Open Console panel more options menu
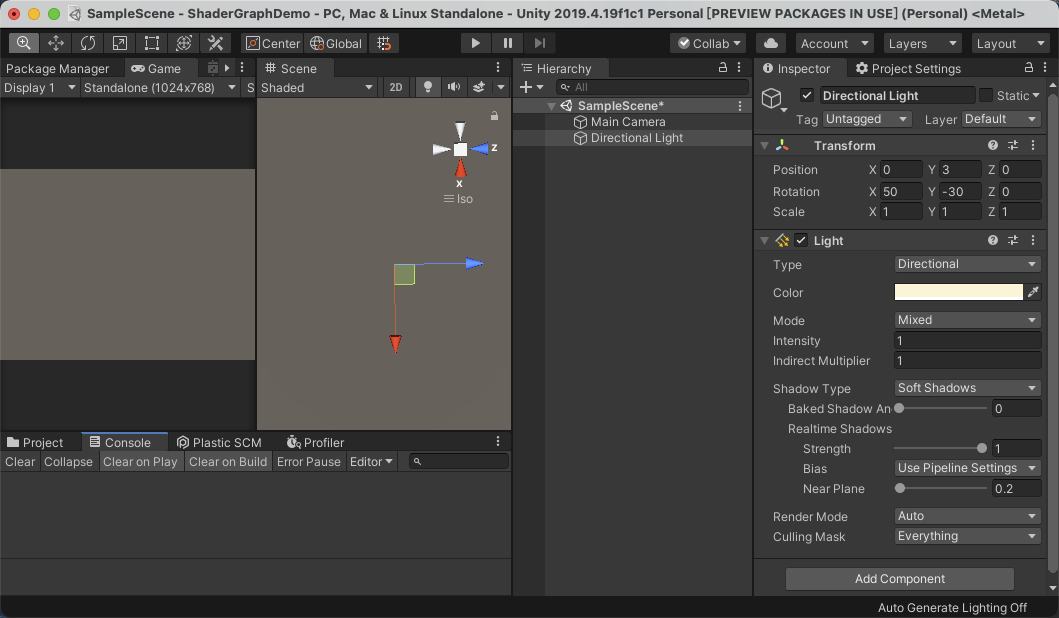This screenshot has height=618, width=1059. tap(498, 441)
